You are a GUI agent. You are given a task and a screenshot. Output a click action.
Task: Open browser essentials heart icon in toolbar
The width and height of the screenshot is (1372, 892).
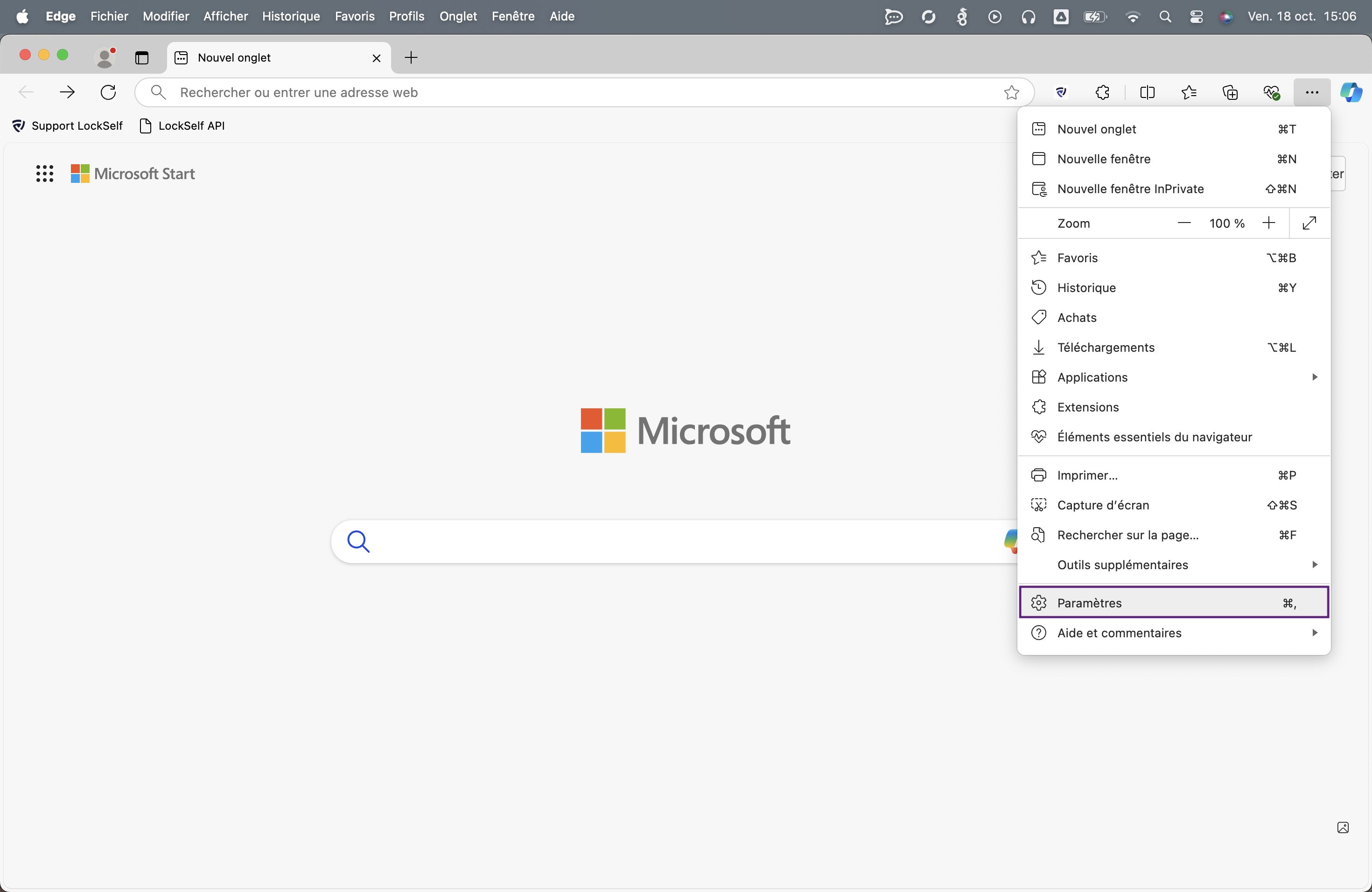pos(1271,92)
